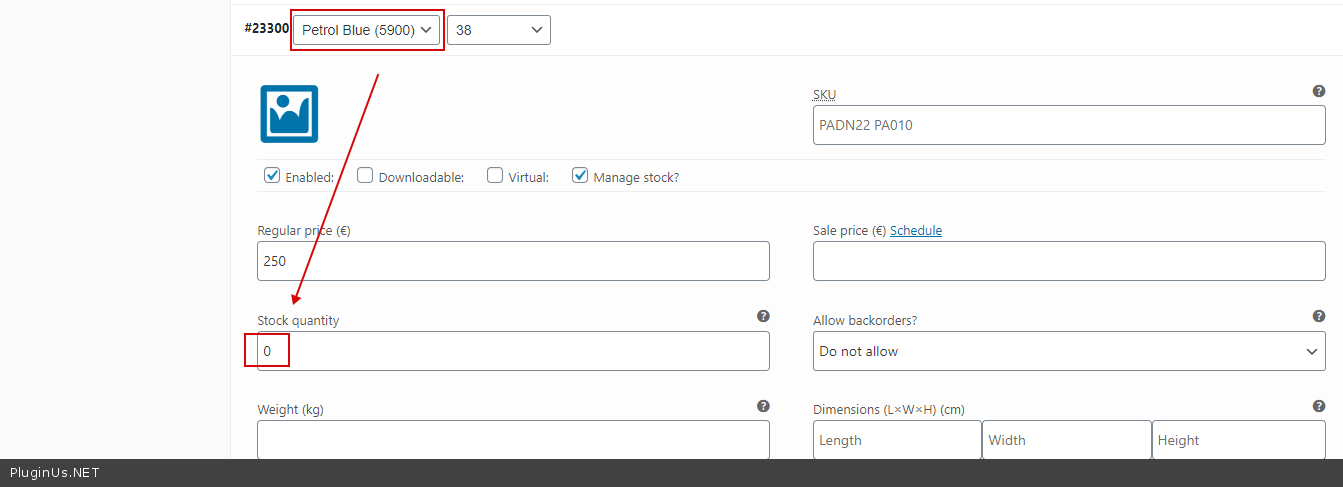Expand the Allow backorders dropdown

1068,351
